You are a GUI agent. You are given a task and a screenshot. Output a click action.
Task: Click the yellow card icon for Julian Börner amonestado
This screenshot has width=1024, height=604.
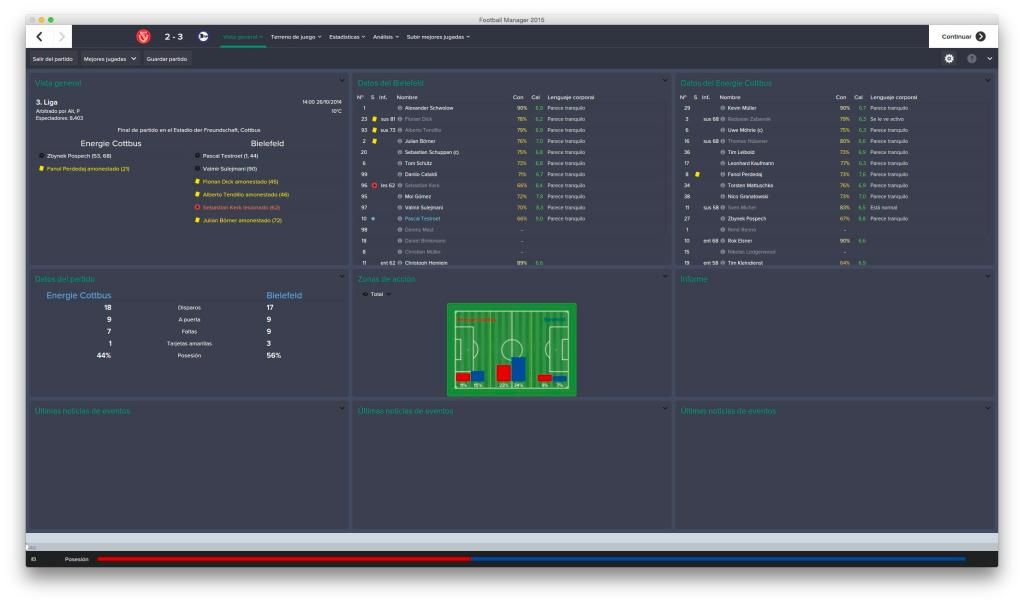tap(197, 220)
